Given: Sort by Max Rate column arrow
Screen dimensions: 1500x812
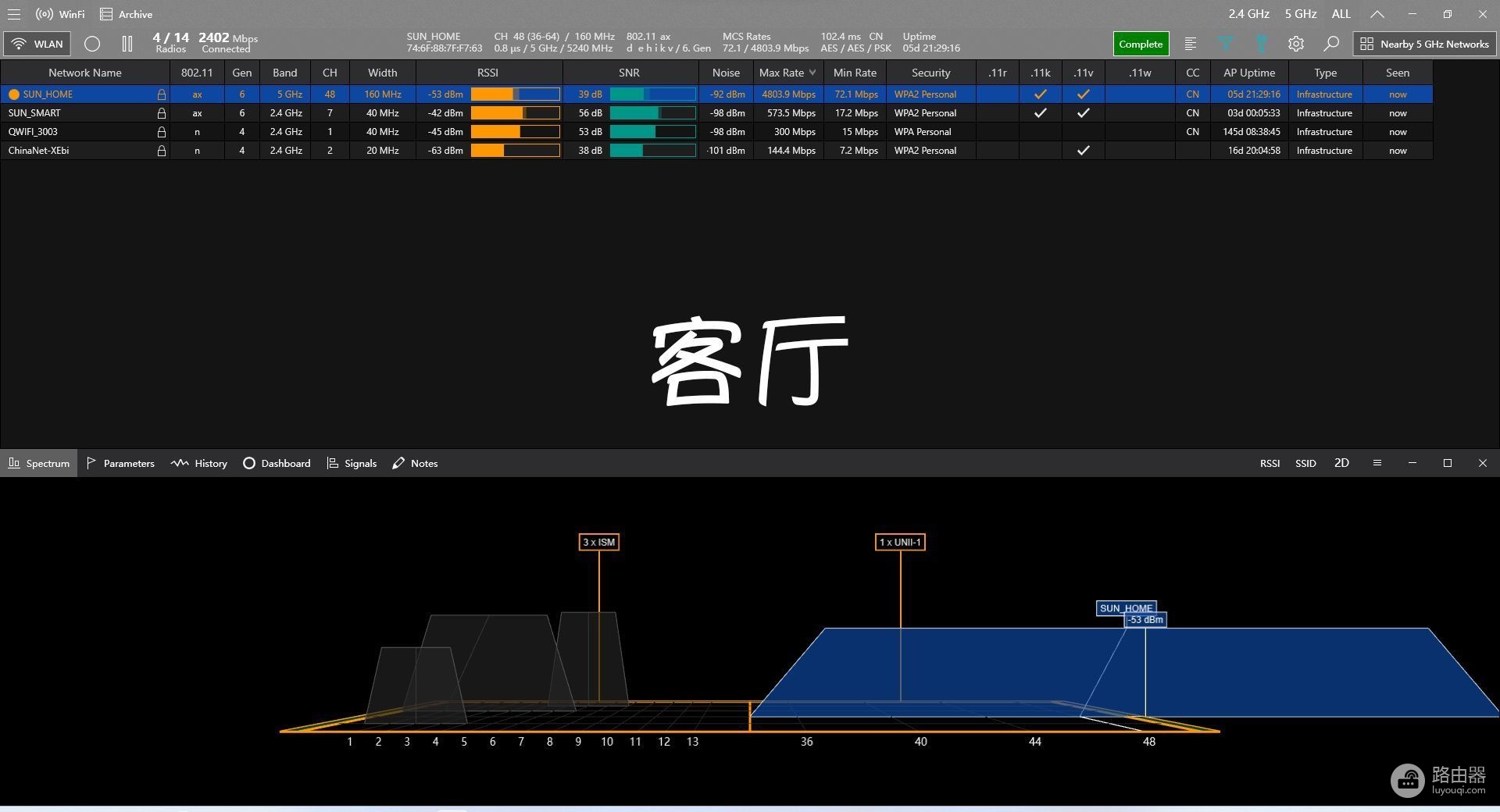Looking at the screenshot, I should pos(812,73).
